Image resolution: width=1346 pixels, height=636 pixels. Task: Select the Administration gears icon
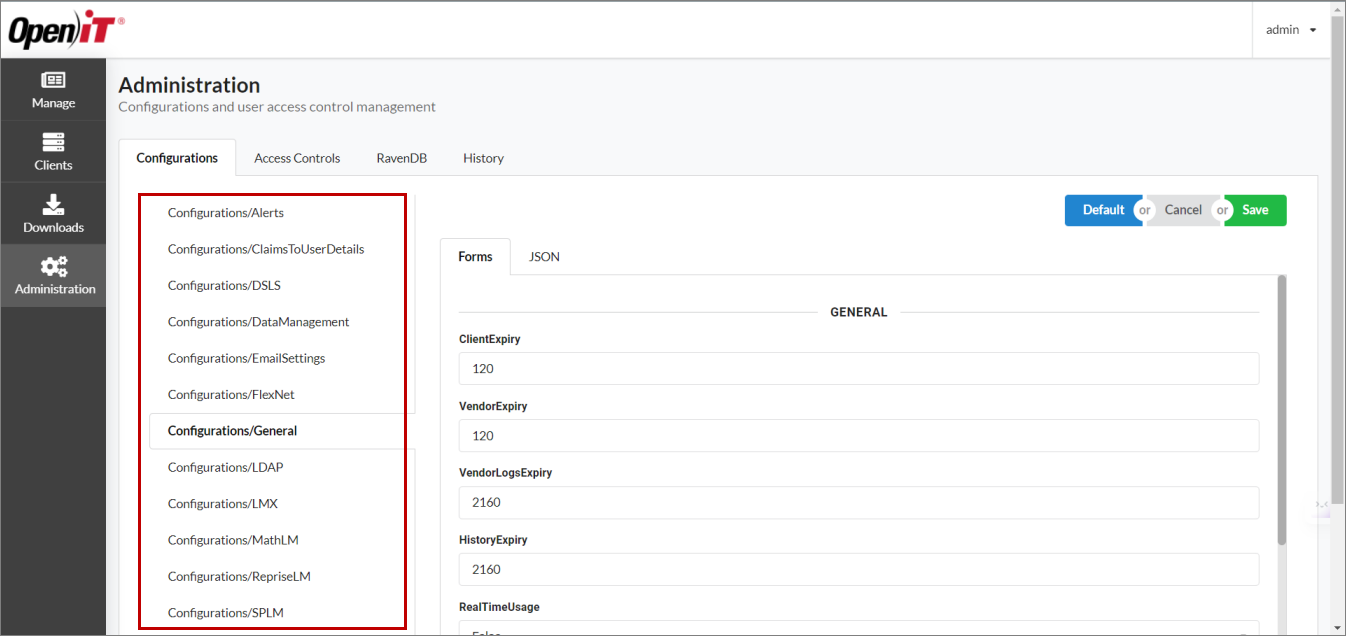coord(54,266)
